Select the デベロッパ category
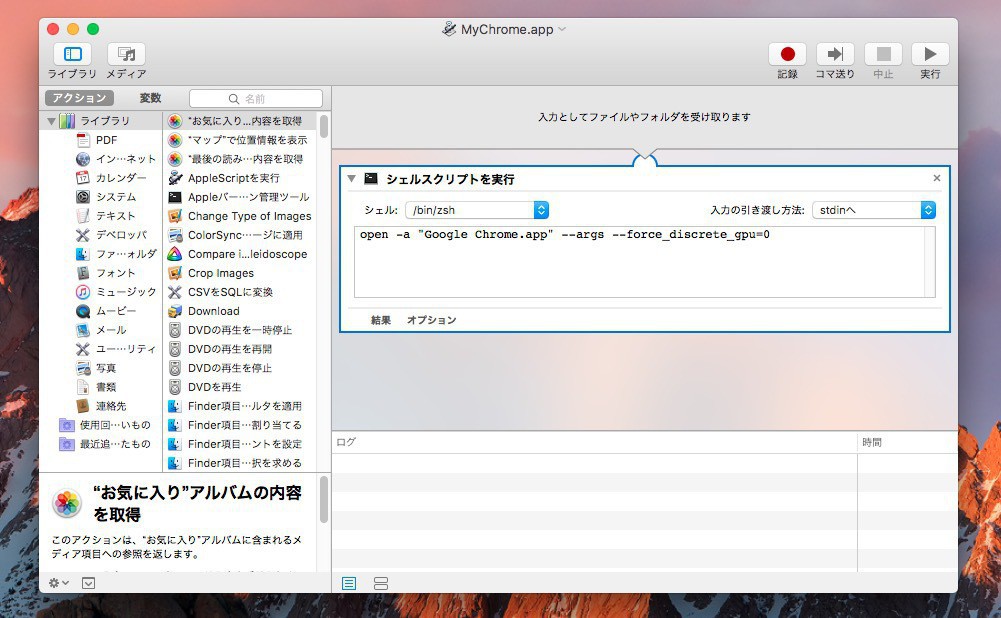Screen dimensions: 1001x618 (112, 235)
